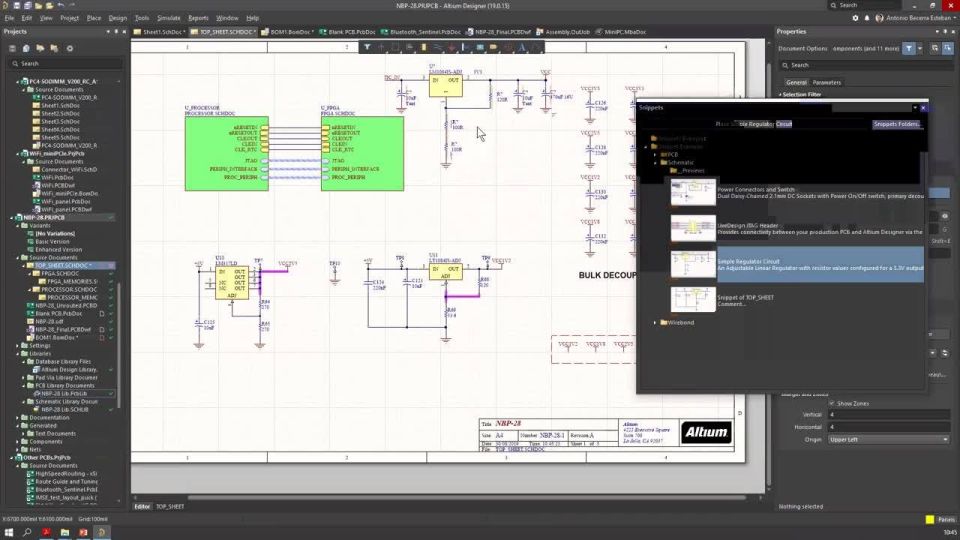The image size is (960, 540).
Task: Open the Reports menu
Action: (198, 18)
